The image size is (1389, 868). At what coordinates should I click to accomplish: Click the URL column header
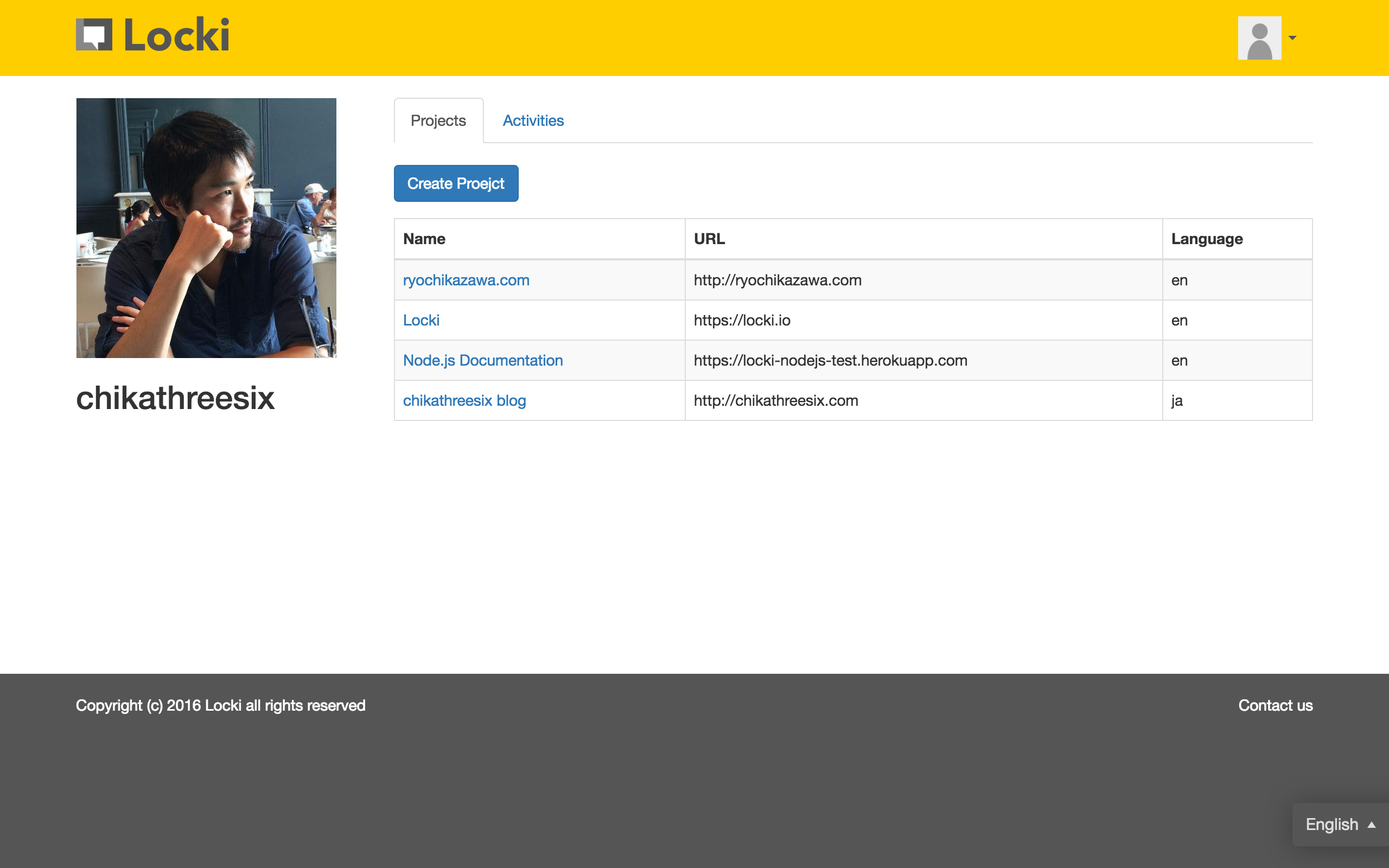pos(709,239)
